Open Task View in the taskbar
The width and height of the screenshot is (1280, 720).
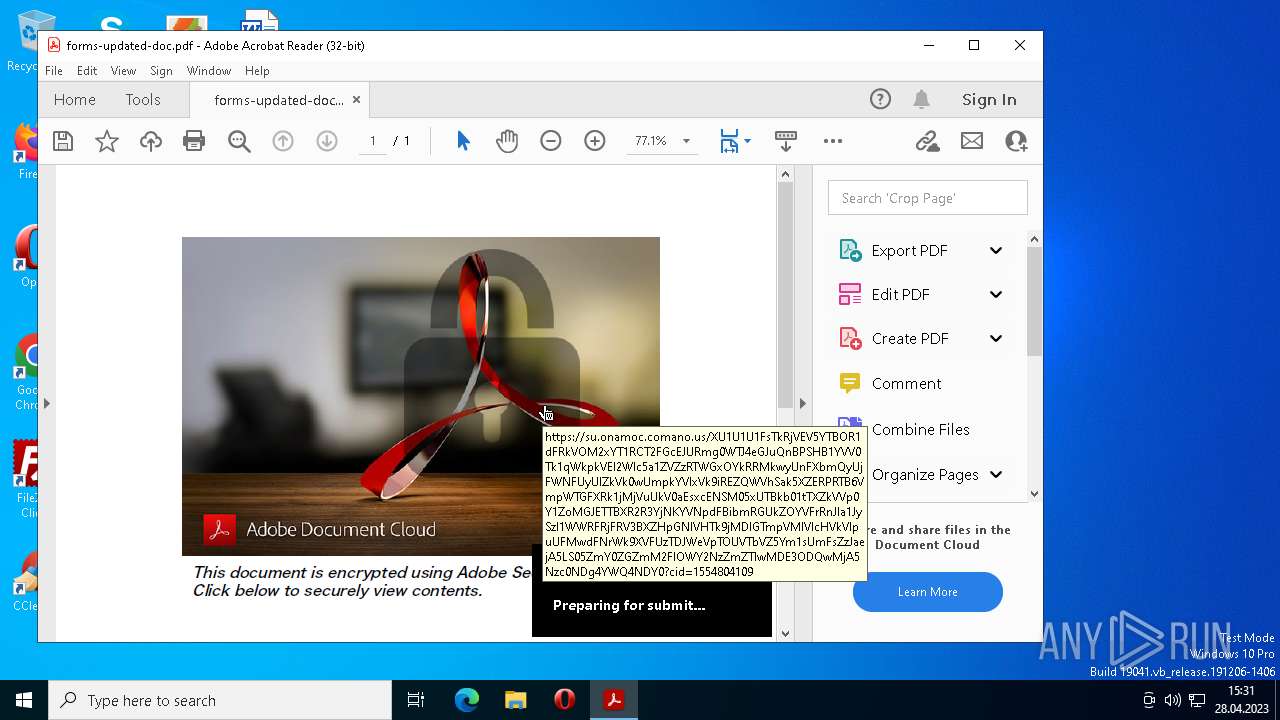pyautogui.click(x=416, y=700)
